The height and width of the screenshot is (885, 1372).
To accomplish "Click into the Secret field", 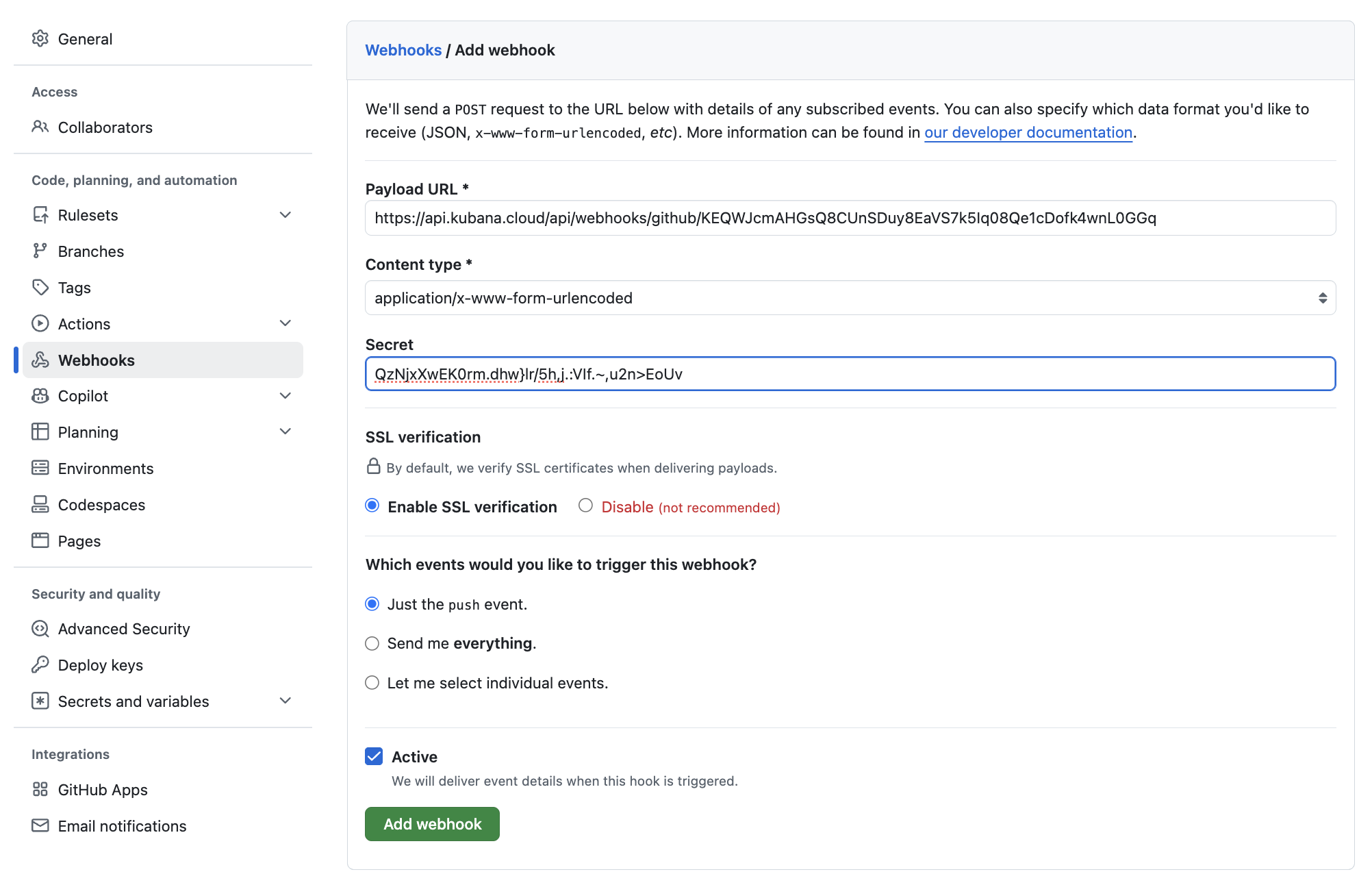I will click(x=850, y=374).
